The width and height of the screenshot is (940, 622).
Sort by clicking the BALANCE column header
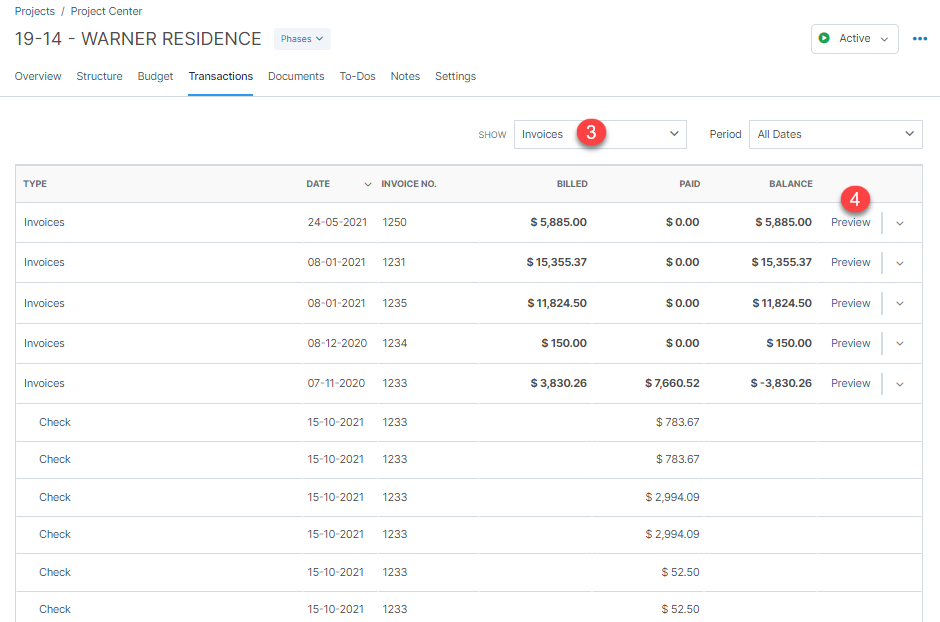pyautogui.click(x=791, y=184)
